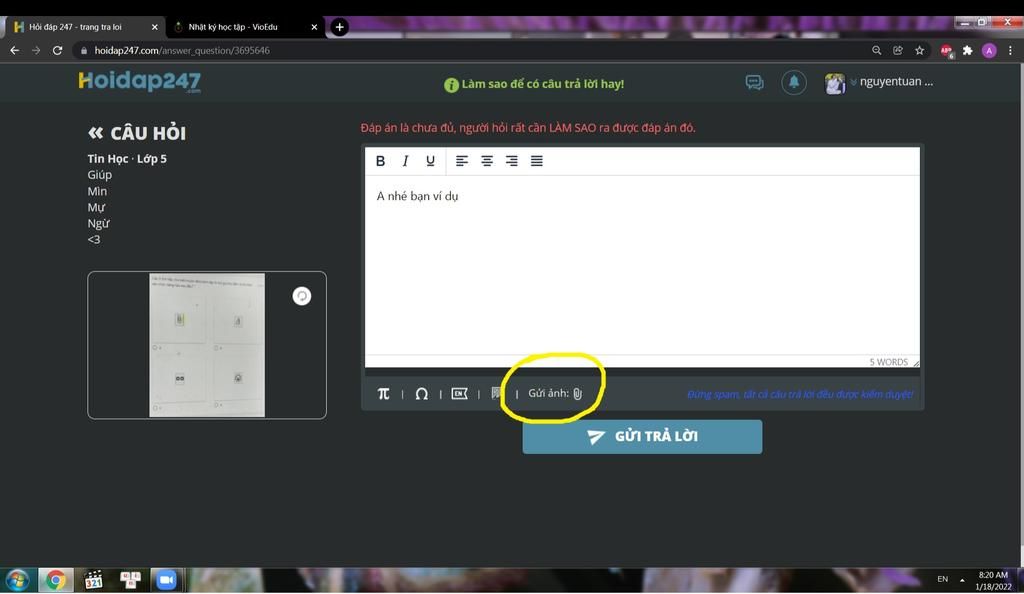Image resolution: width=1024 pixels, height=594 pixels.
Task: Bookmark this page with the star icon
Action: point(920,50)
